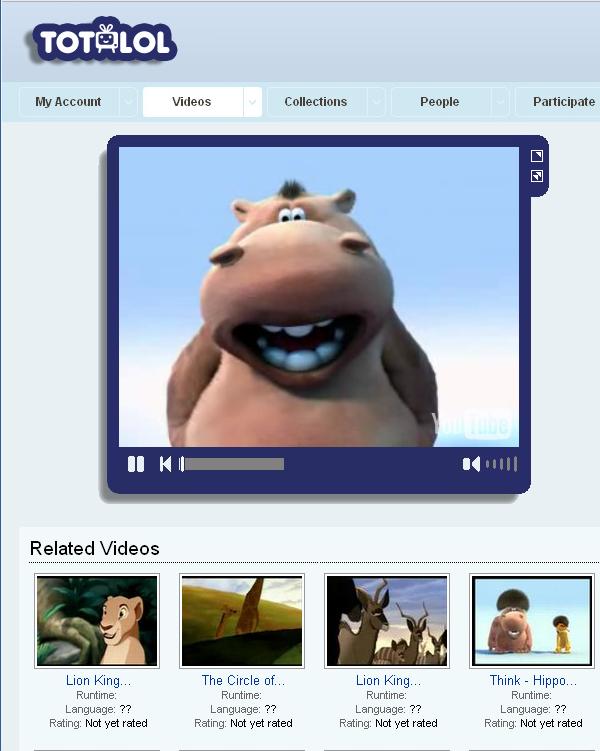Click the playing hippo video frame
600x751 pixels.
(x=319, y=297)
